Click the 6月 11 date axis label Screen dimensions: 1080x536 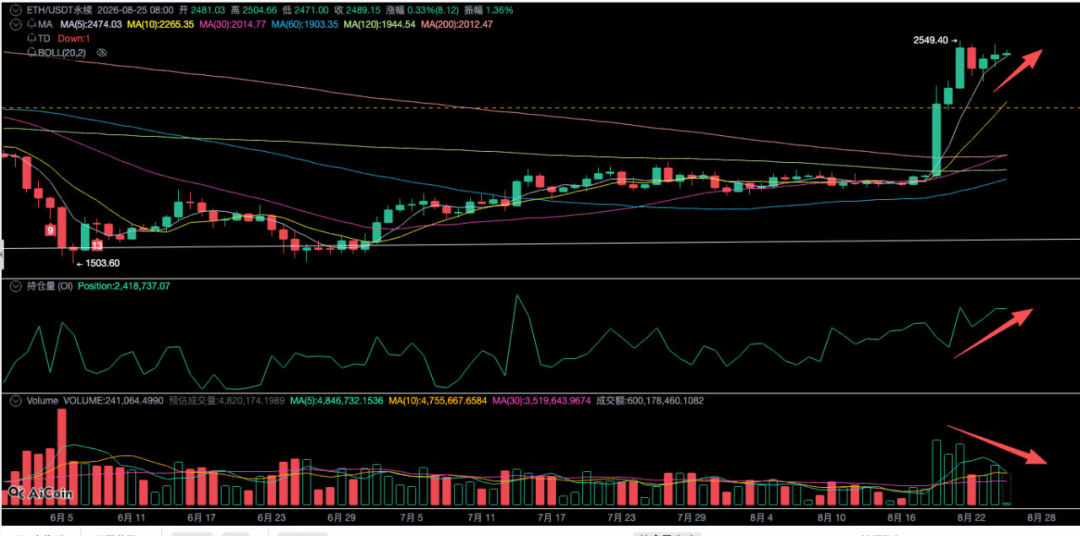coord(131,516)
